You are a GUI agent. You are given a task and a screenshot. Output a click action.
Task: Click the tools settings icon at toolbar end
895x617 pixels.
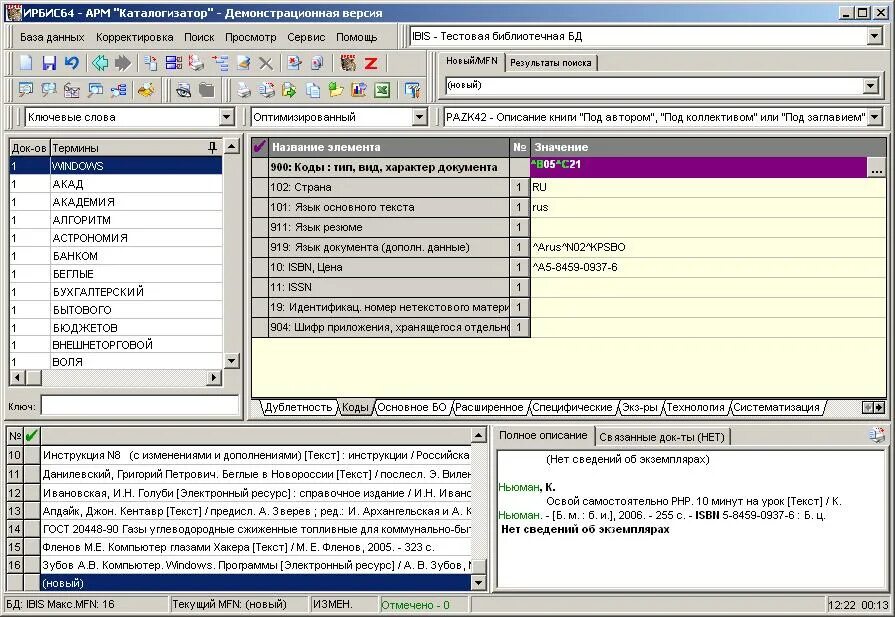pyautogui.click(x=412, y=90)
